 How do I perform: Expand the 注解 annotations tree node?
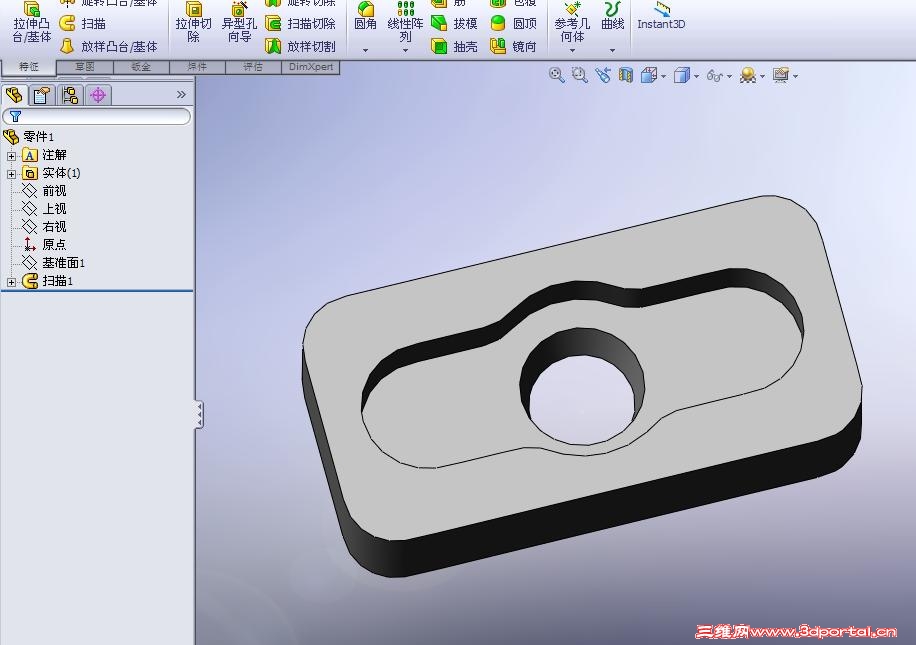pyautogui.click(x=11, y=156)
